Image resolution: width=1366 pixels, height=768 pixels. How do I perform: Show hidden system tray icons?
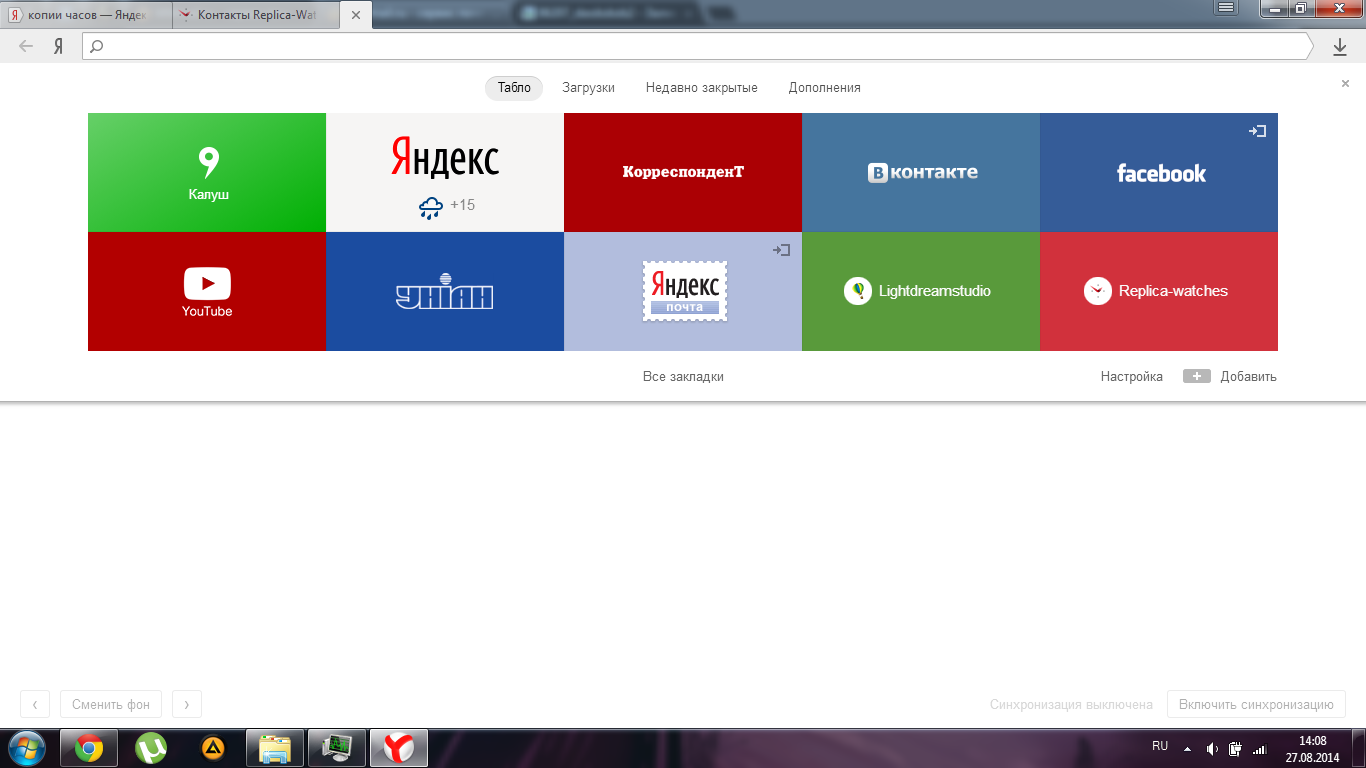(1187, 748)
